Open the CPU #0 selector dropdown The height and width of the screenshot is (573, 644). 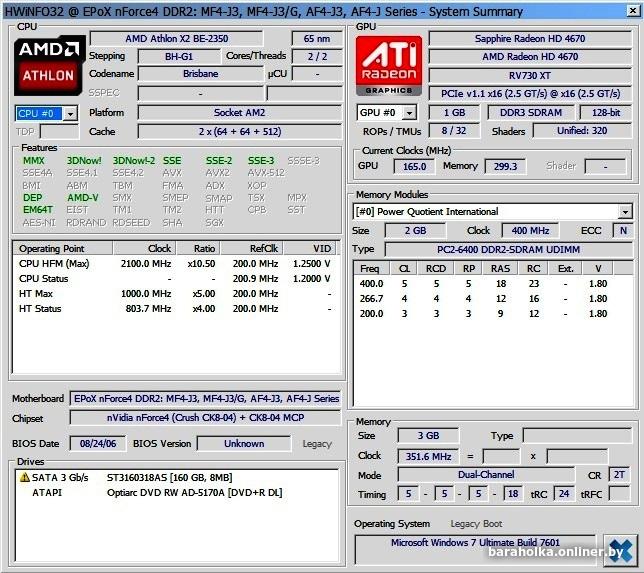[x=70, y=114]
